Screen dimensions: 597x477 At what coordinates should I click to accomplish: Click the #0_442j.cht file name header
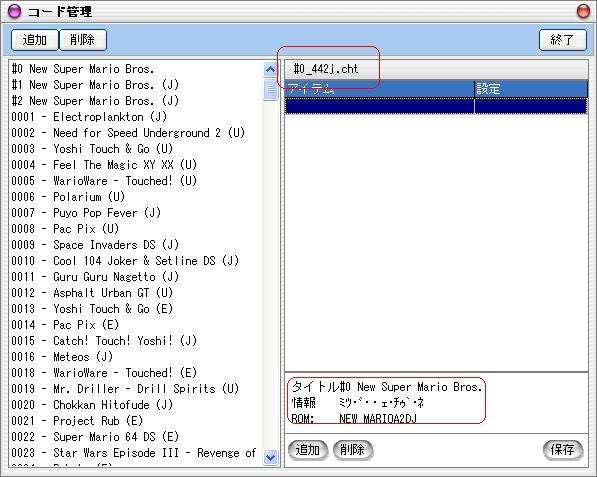click(x=326, y=69)
